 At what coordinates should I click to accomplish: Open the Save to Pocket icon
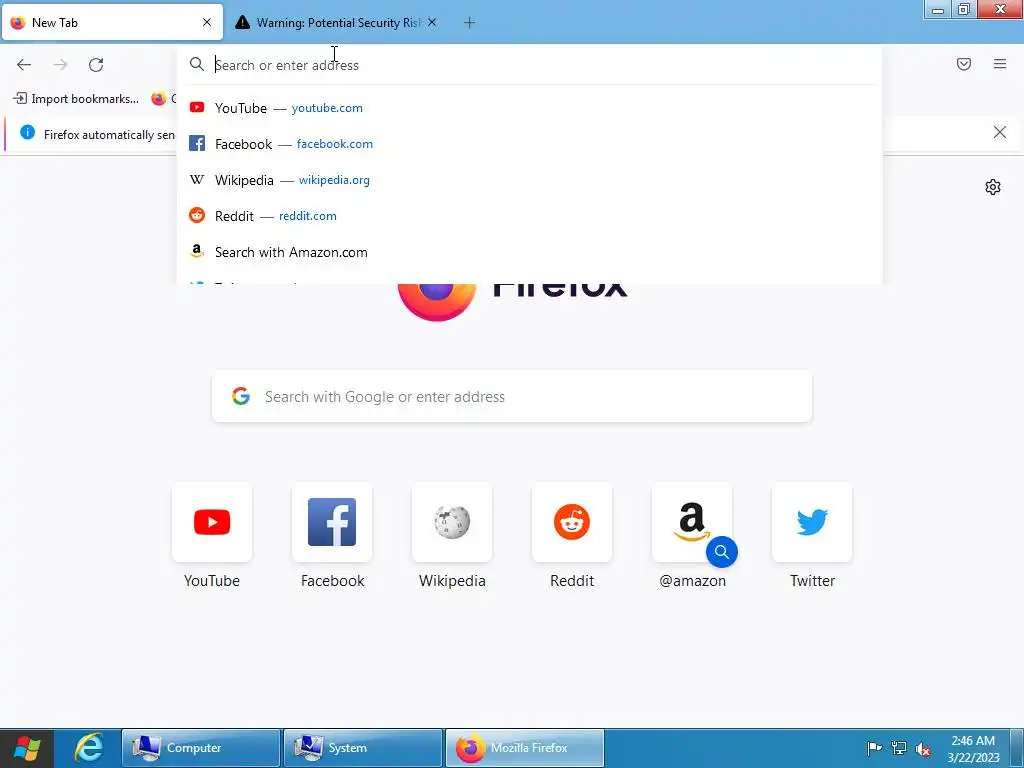tap(963, 64)
